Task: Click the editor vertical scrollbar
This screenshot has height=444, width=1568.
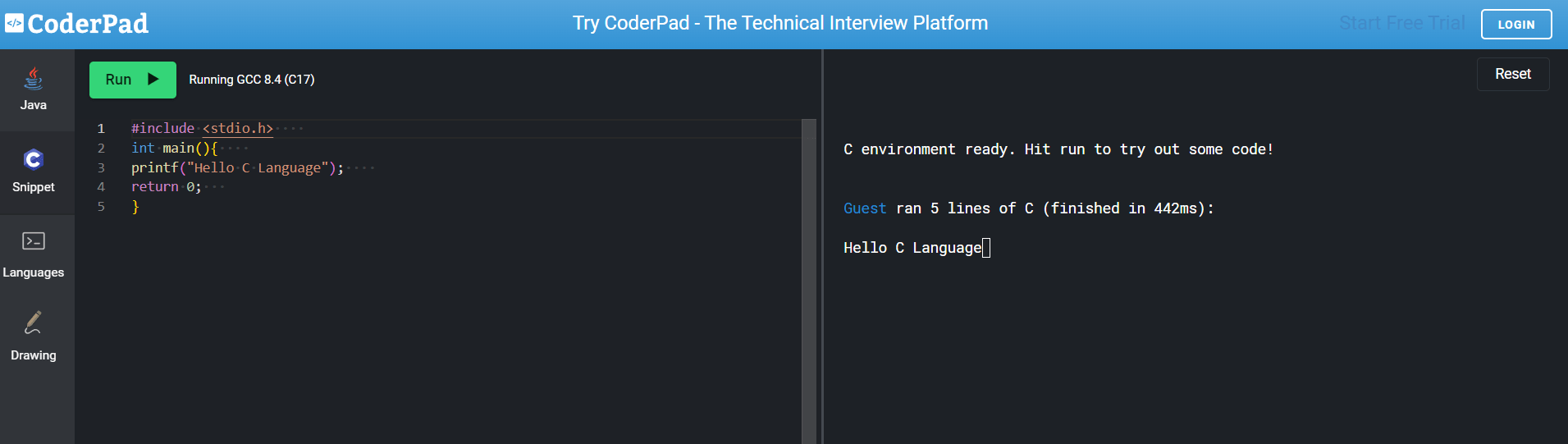Action: [808, 279]
